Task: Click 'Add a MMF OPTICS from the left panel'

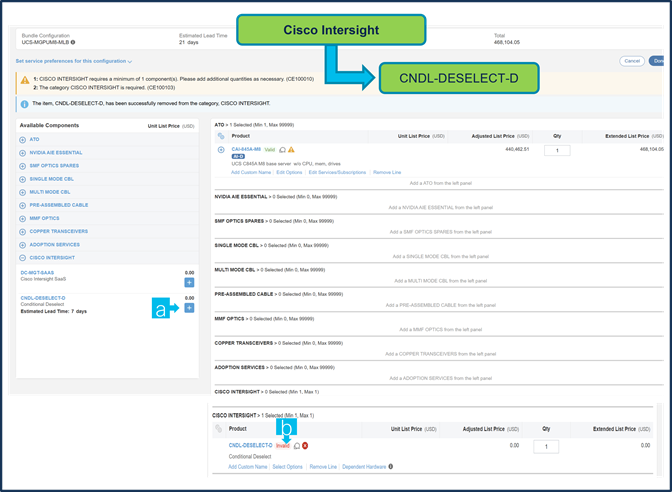Action: (441, 330)
